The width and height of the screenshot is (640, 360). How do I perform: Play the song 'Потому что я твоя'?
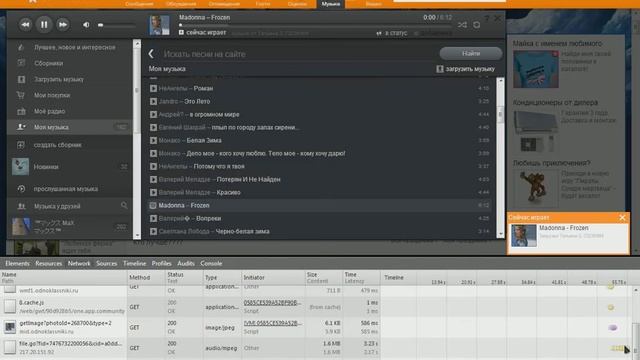click(153, 167)
